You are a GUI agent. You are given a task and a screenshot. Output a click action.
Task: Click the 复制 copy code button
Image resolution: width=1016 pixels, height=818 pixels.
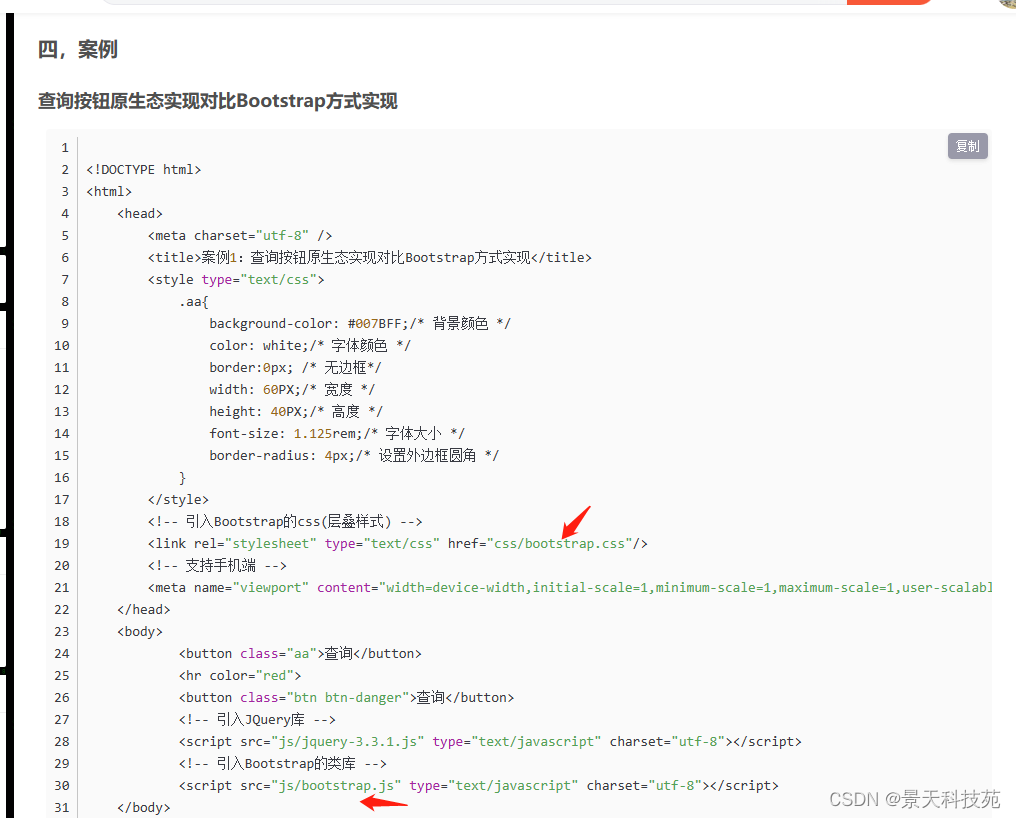point(967,146)
